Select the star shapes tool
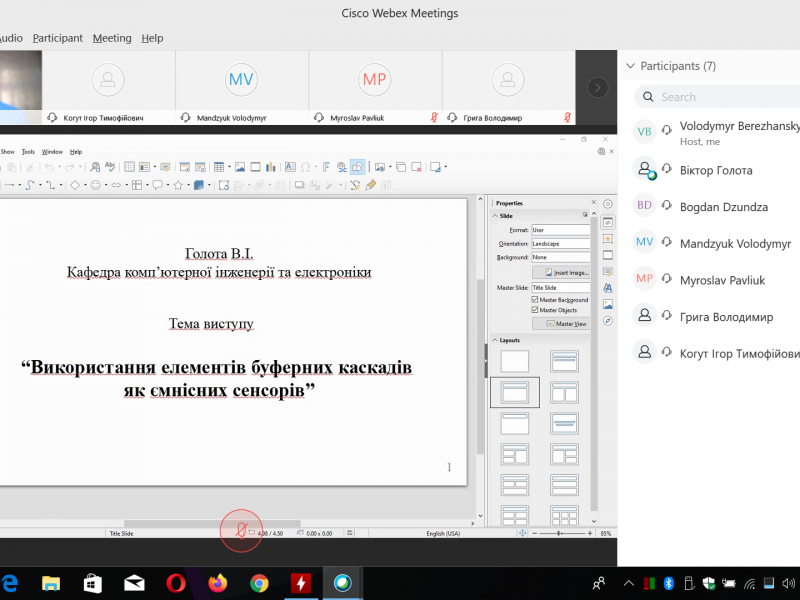The width and height of the screenshot is (800, 600). [x=177, y=185]
